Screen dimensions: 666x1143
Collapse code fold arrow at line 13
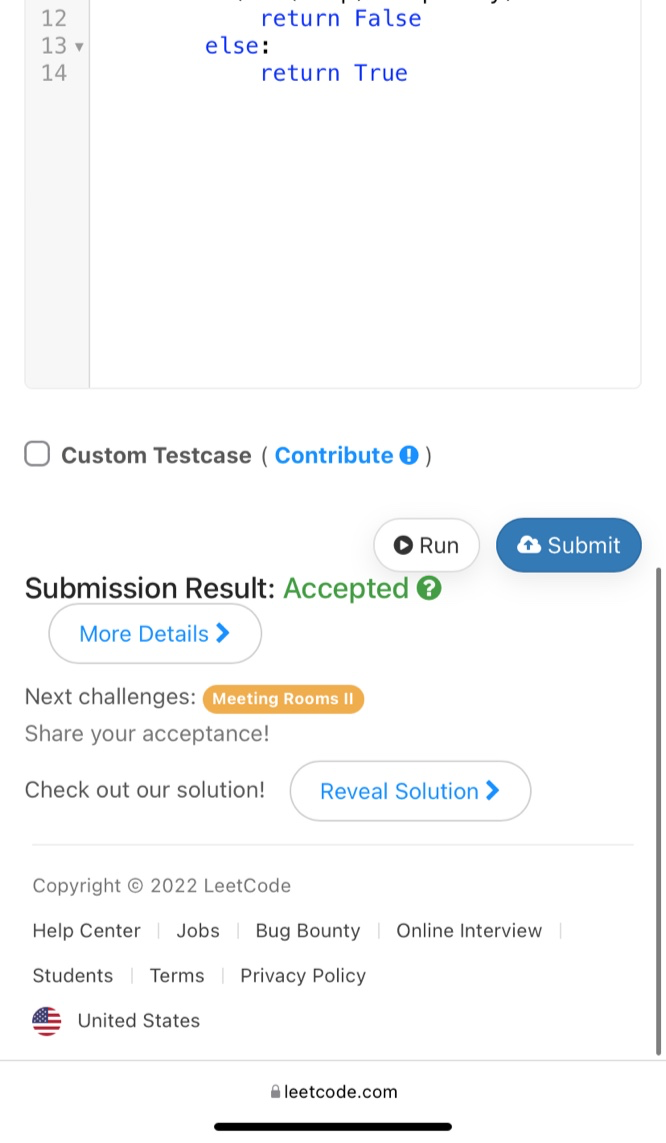(x=79, y=46)
